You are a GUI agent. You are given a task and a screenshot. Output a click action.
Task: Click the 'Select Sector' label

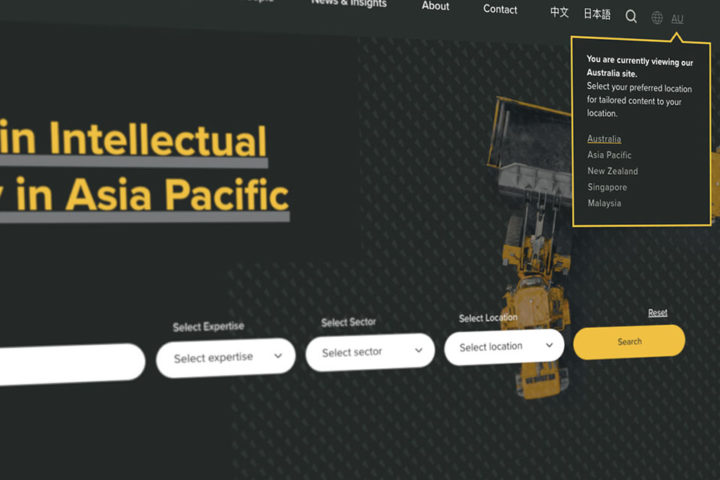pos(349,322)
